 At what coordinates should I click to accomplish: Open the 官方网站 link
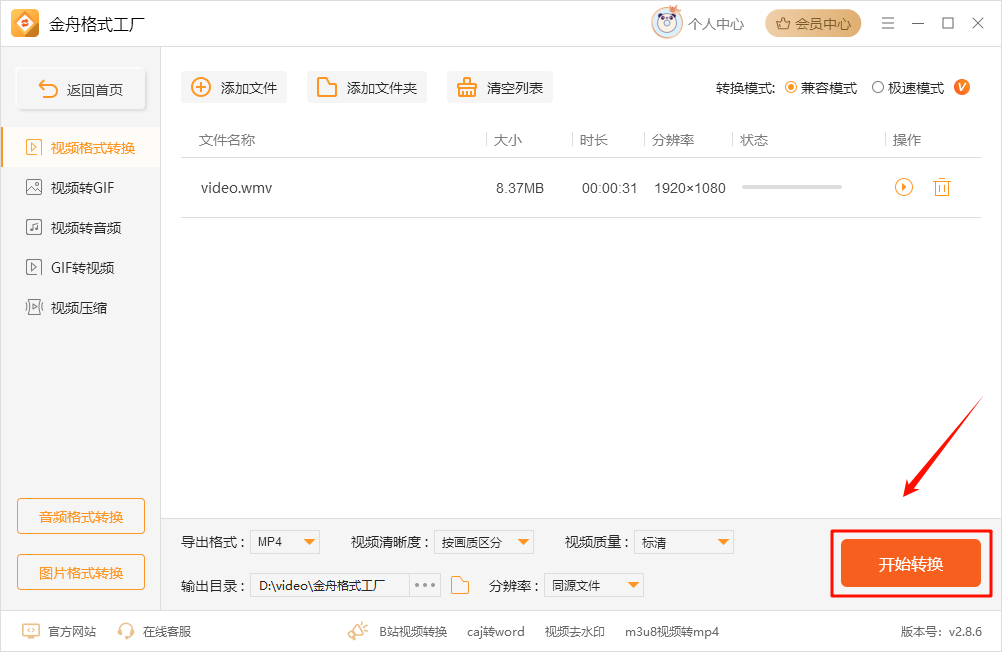pos(59,632)
